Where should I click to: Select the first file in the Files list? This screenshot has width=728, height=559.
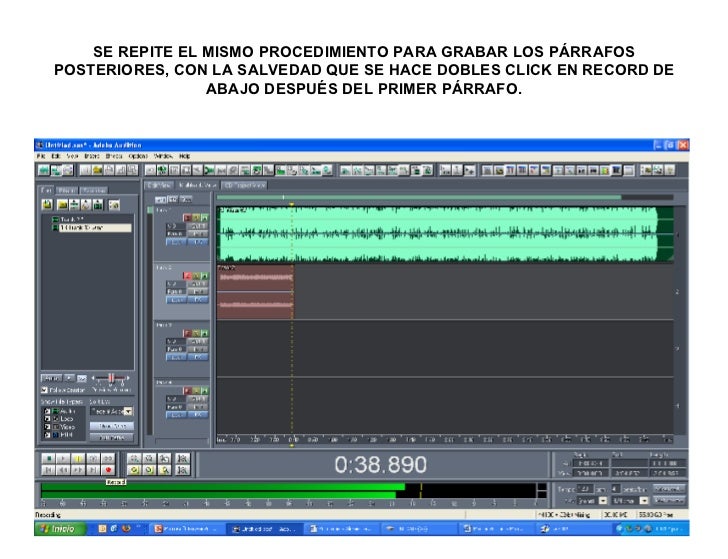pyautogui.click(x=70, y=219)
